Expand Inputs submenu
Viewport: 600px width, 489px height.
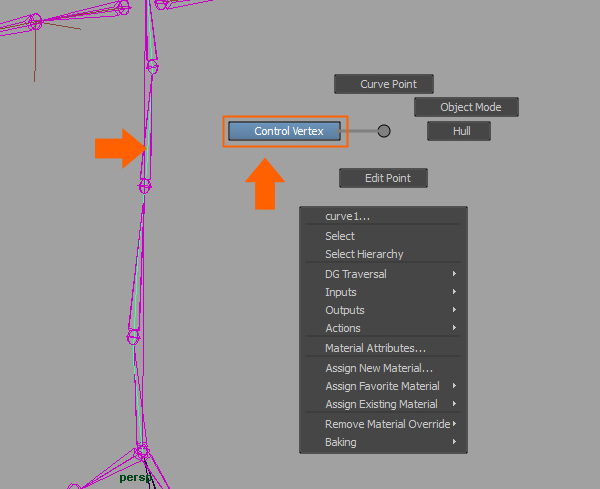[383, 292]
